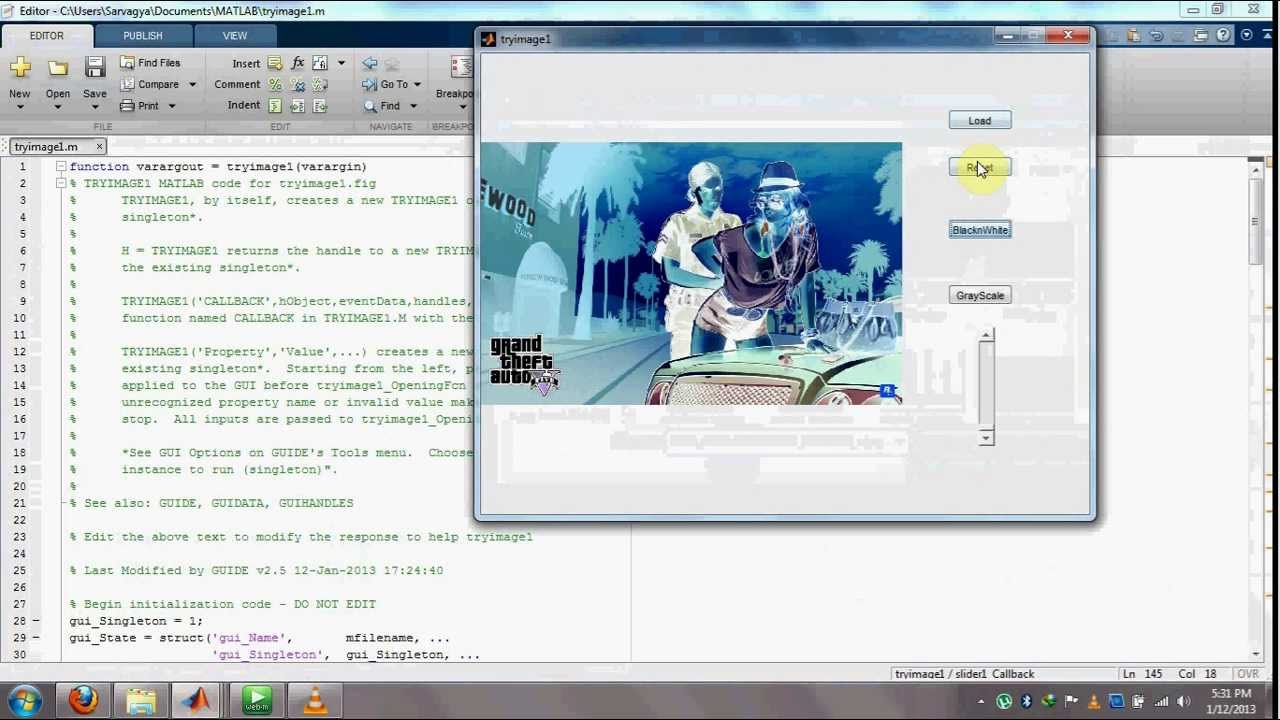The image size is (1280, 720).
Task: Click 'tryimage1 / slider1 Callback' in status bar
Action: (x=964, y=675)
